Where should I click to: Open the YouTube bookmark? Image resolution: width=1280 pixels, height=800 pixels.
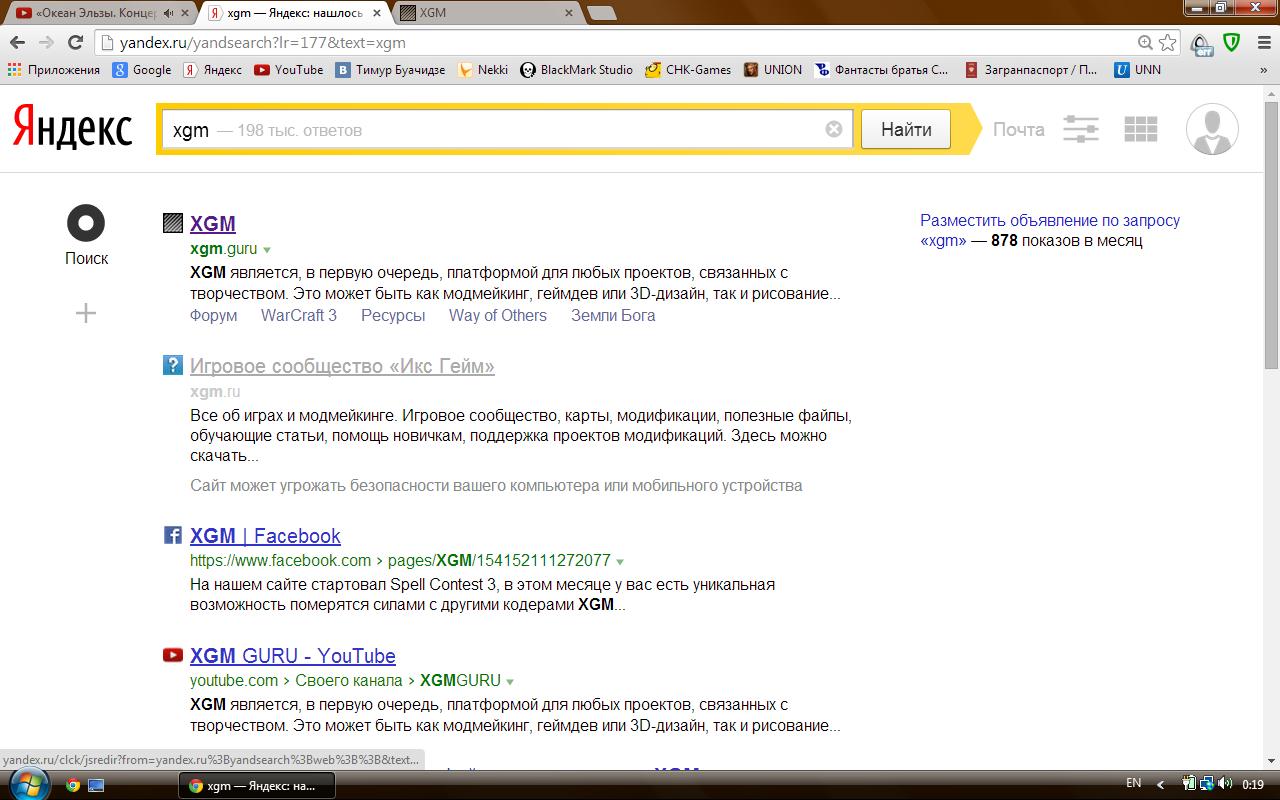coord(289,70)
